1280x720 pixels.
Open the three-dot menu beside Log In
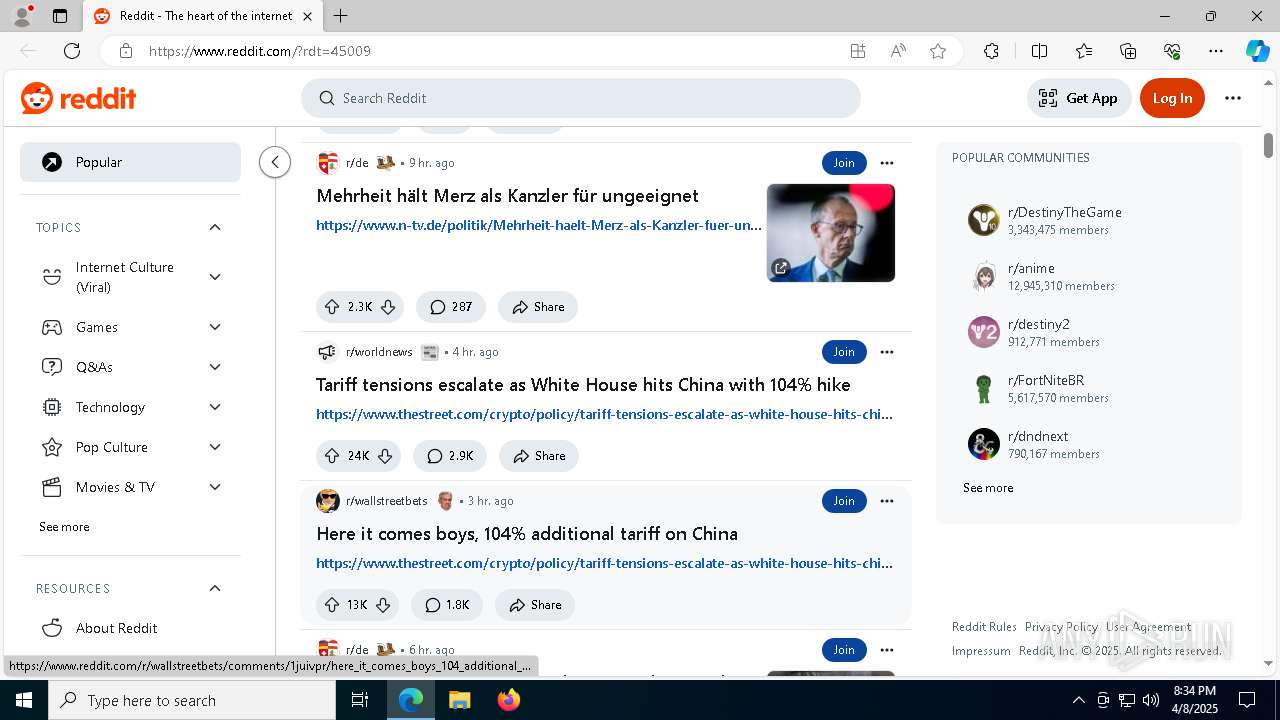pos(1232,98)
